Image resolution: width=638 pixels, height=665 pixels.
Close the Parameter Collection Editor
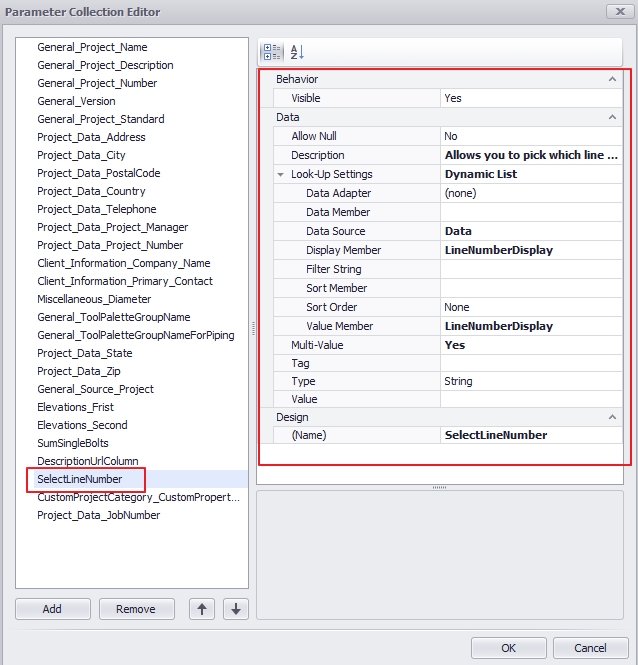620,11
